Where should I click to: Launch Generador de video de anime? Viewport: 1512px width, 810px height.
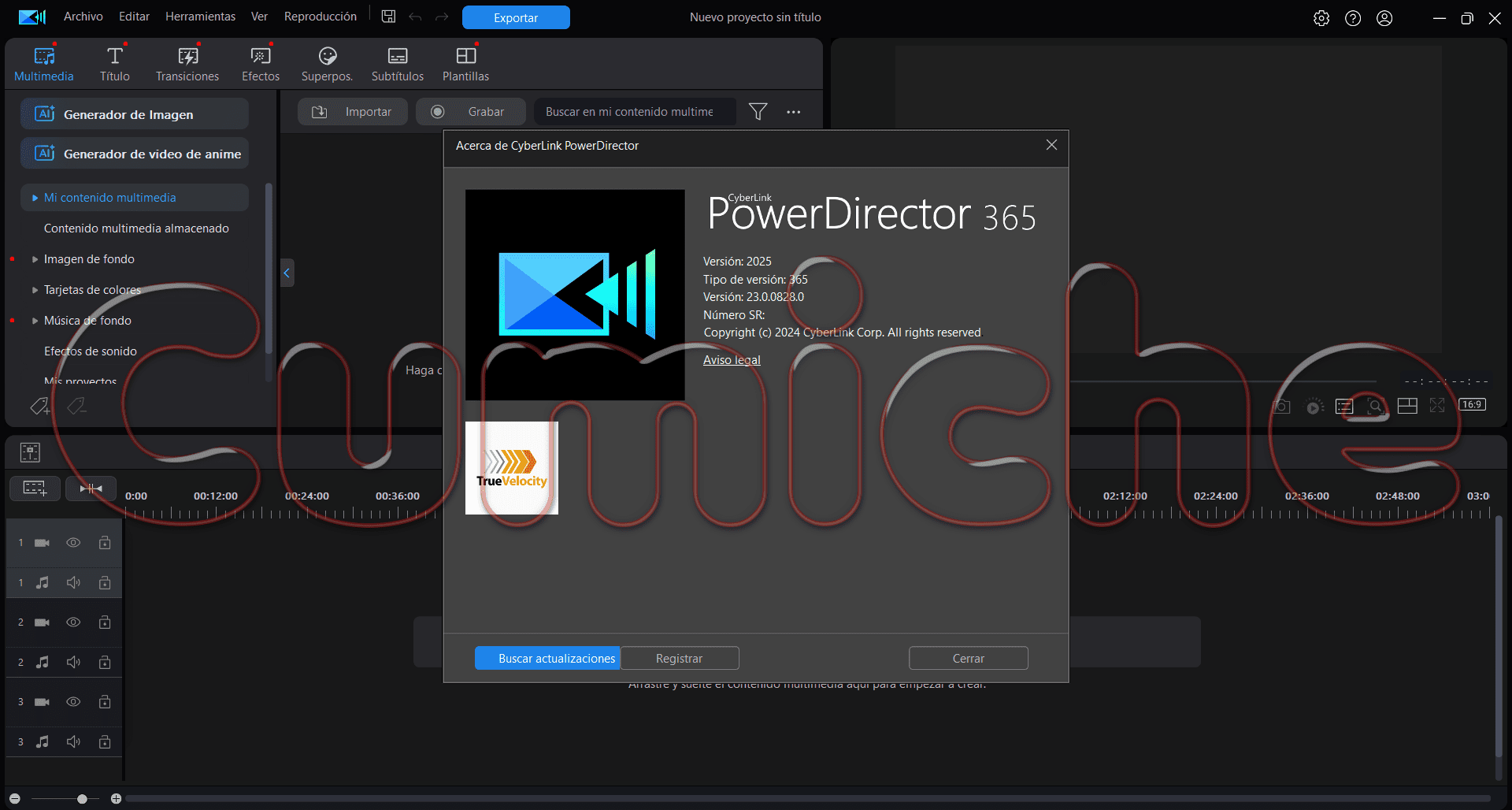pos(135,154)
